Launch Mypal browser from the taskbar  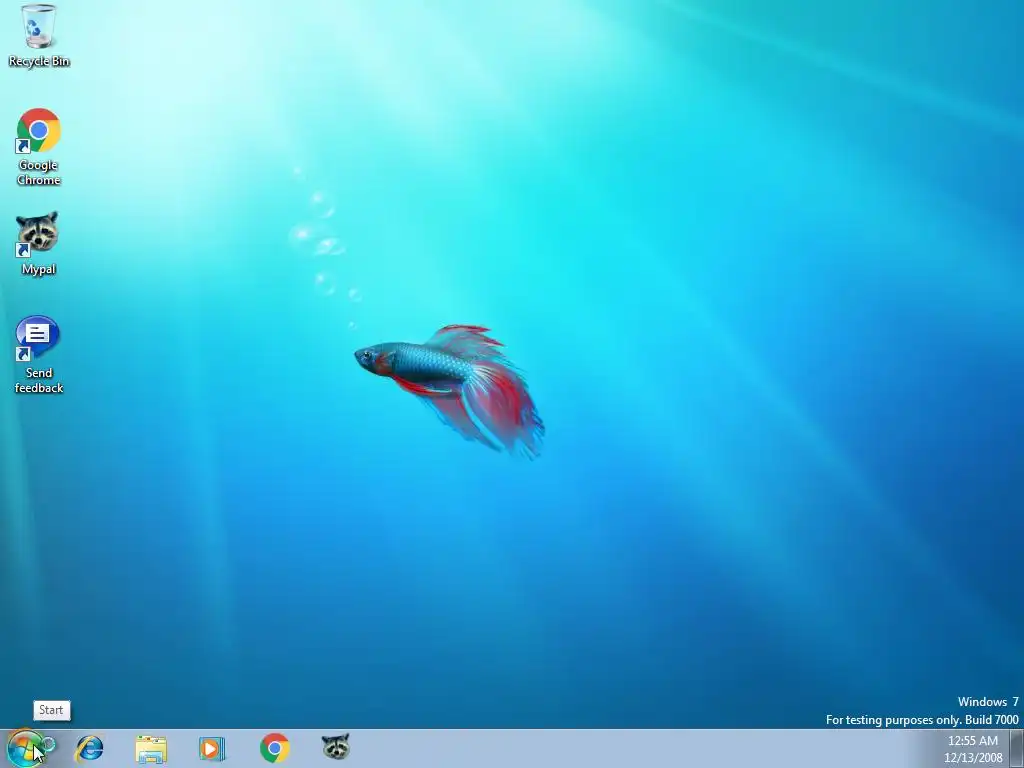click(336, 747)
